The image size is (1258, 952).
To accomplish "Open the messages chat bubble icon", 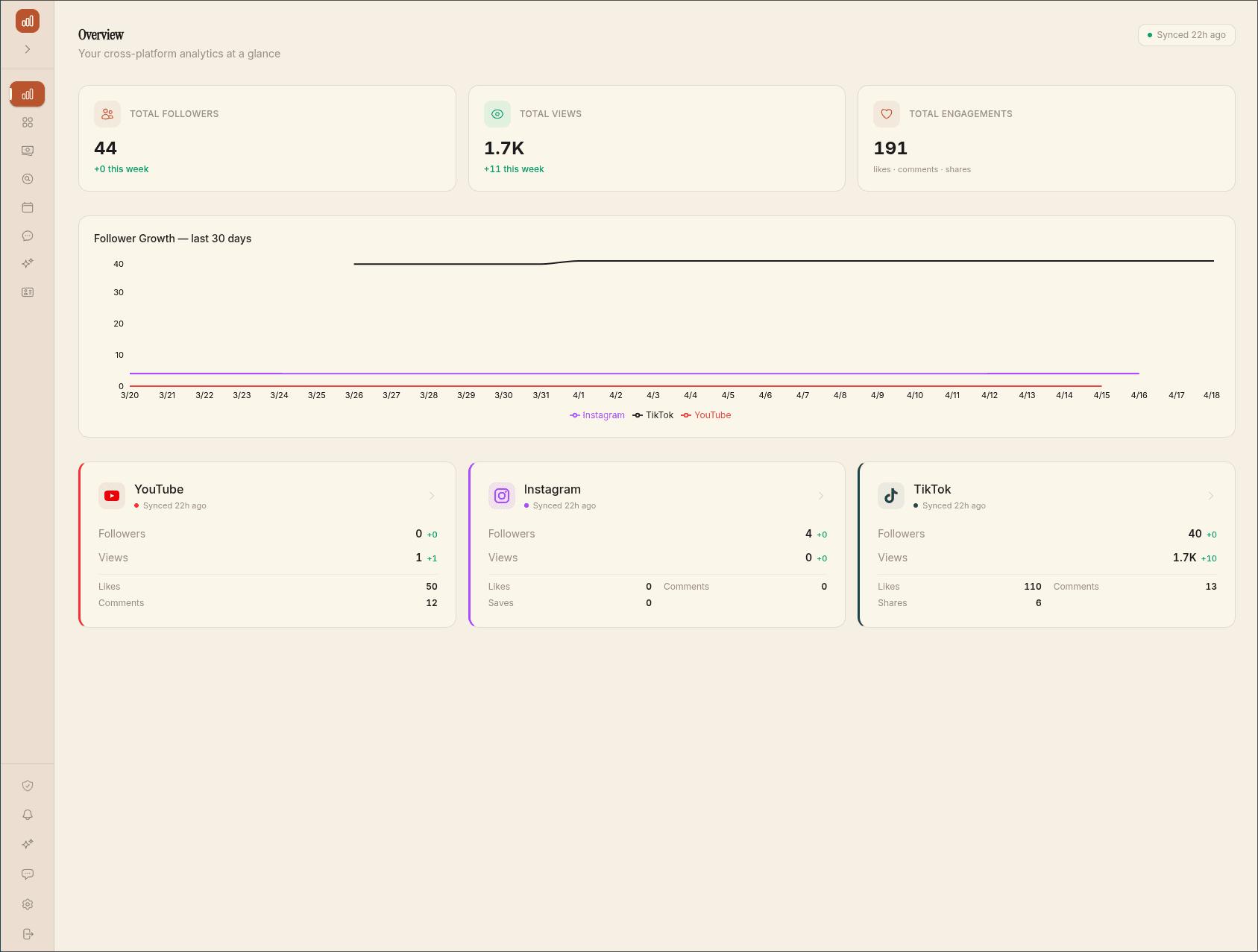I will (28, 236).
